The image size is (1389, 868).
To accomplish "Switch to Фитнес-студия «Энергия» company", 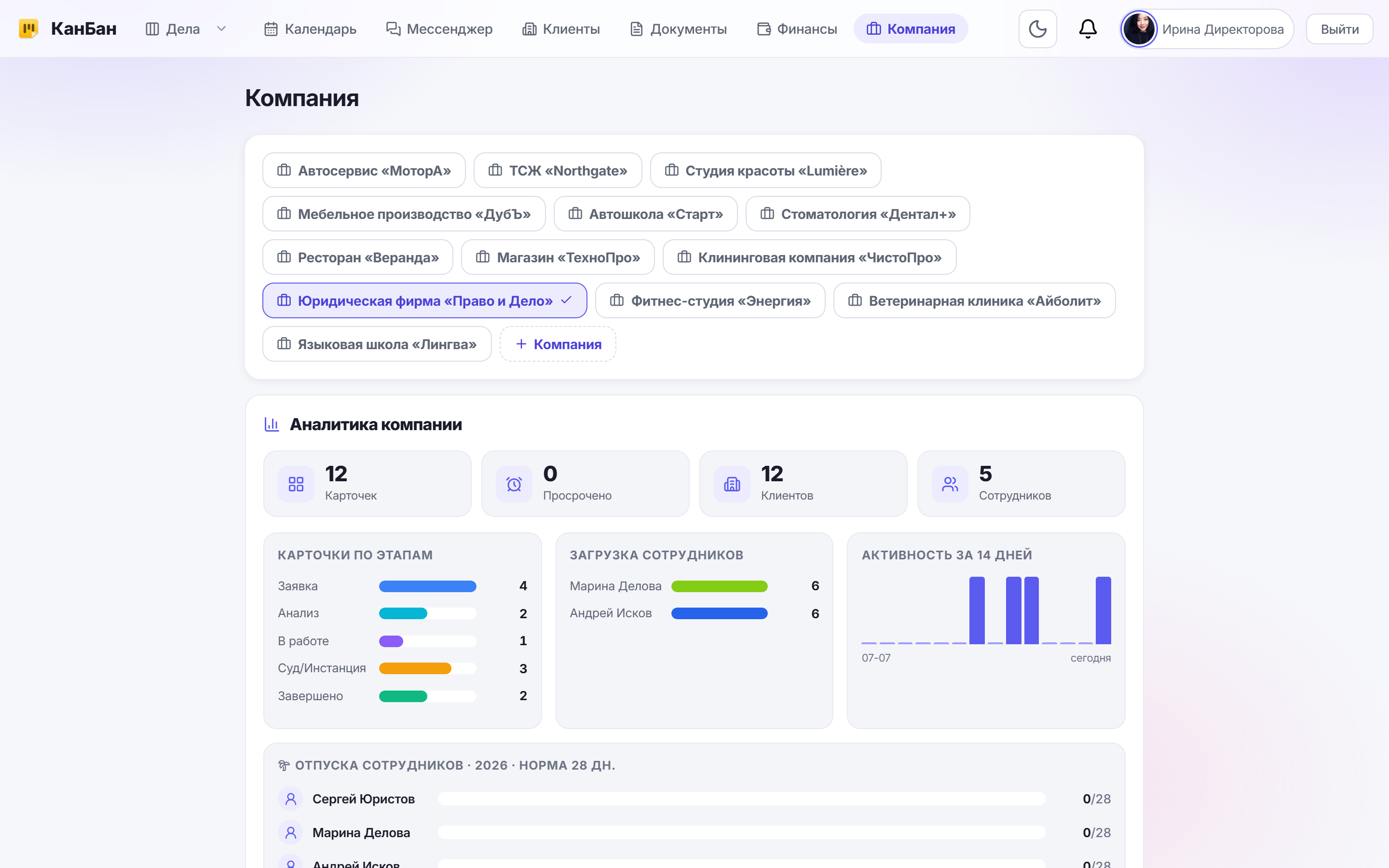I will pos(710,300).
